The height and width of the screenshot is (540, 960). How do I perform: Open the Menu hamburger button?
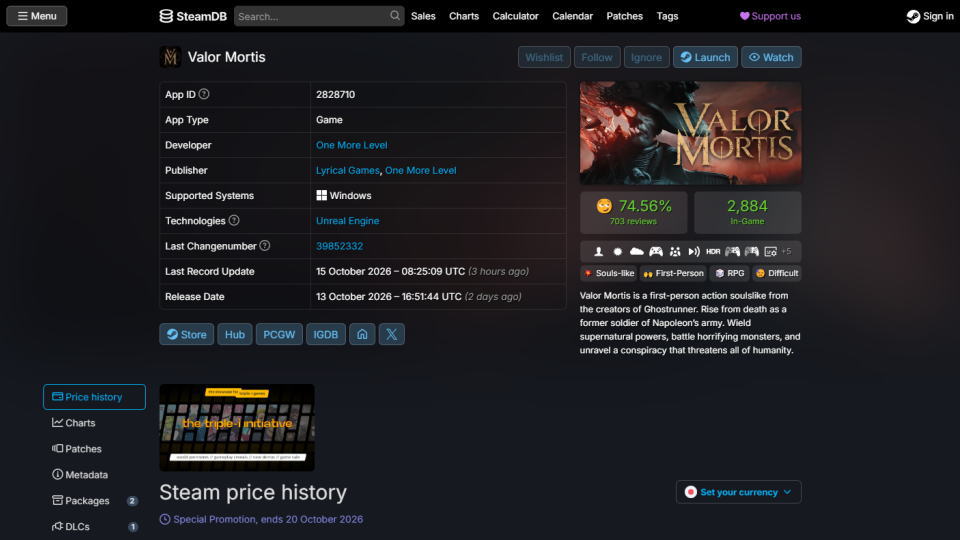click(37, 16)
